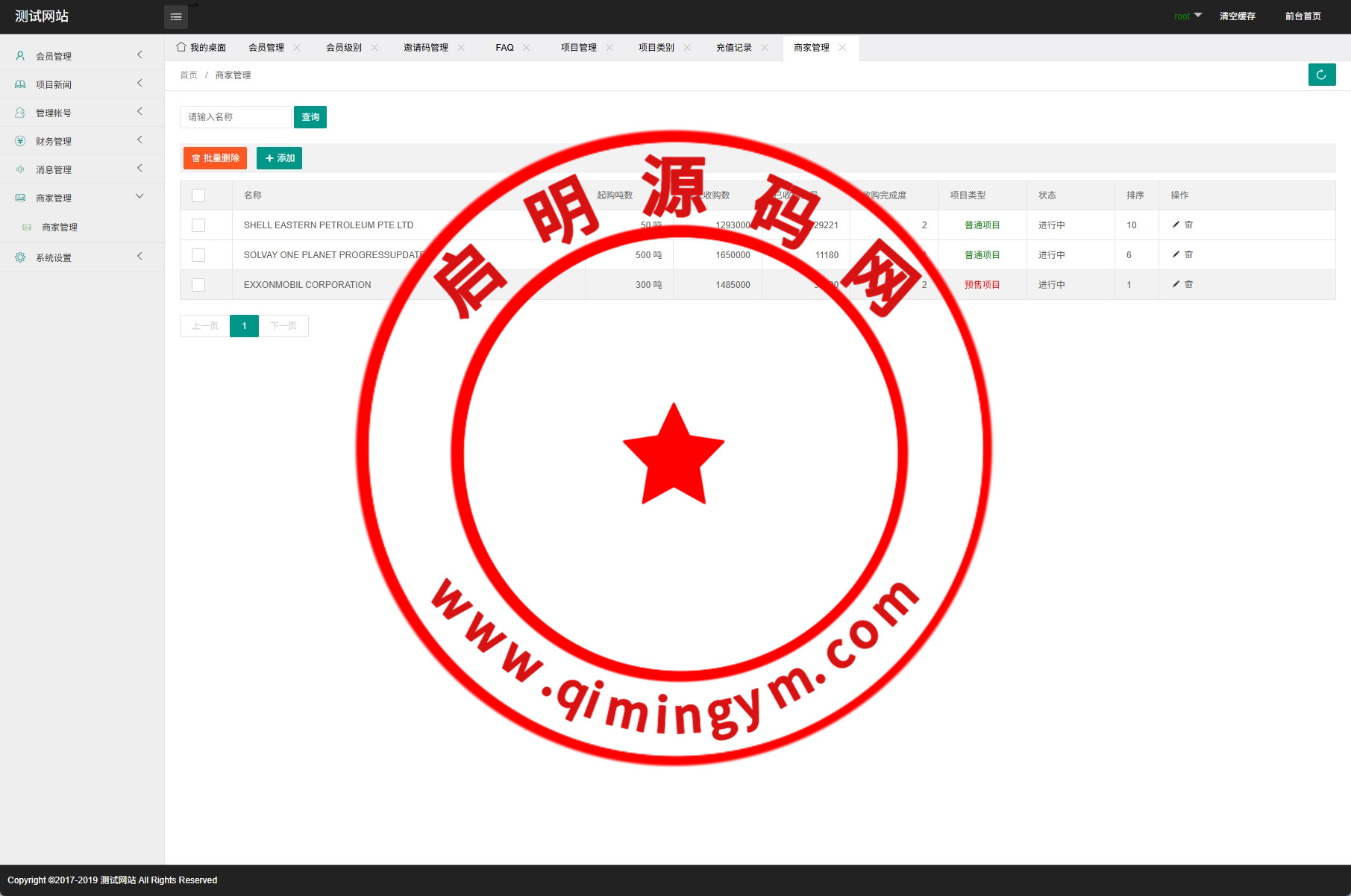The image size is (1351, 896).
Task: Click the 请输入名称 search input field
Action: click(235, 117)
